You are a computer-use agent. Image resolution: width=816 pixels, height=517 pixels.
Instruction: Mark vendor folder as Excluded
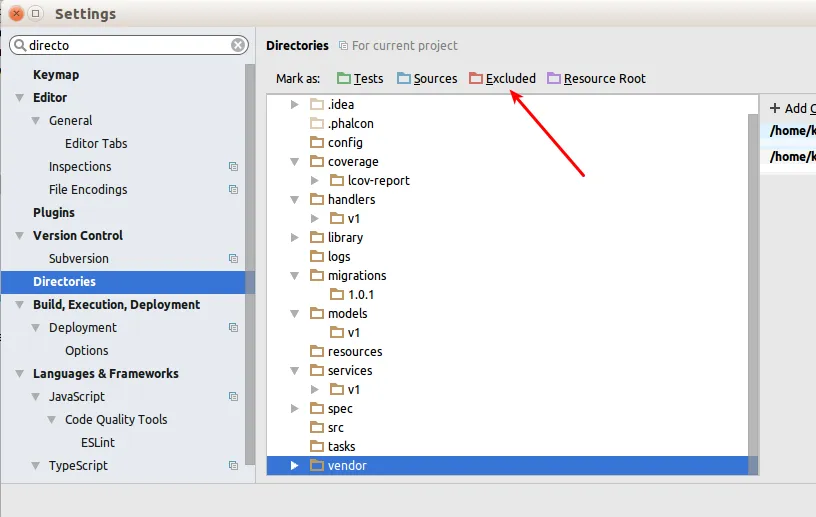[x=502, y=79]
